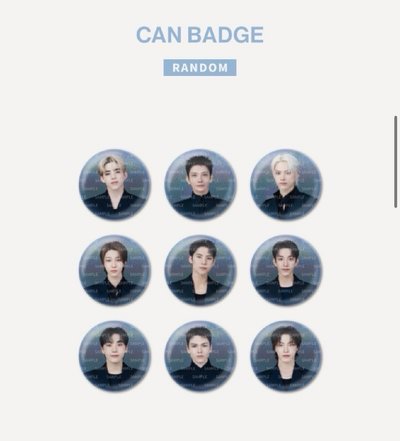Select the blond-haired can badge

[115, 184]
